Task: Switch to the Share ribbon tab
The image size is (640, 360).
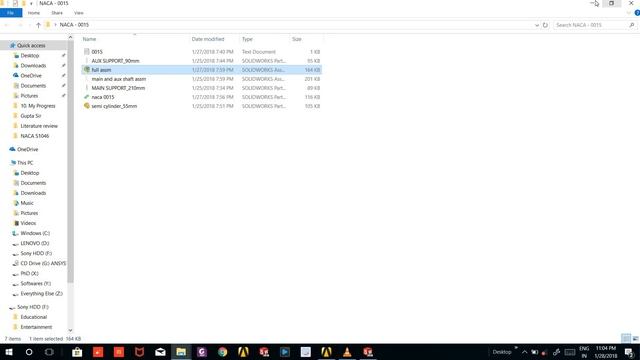Action: coord(57,13)
